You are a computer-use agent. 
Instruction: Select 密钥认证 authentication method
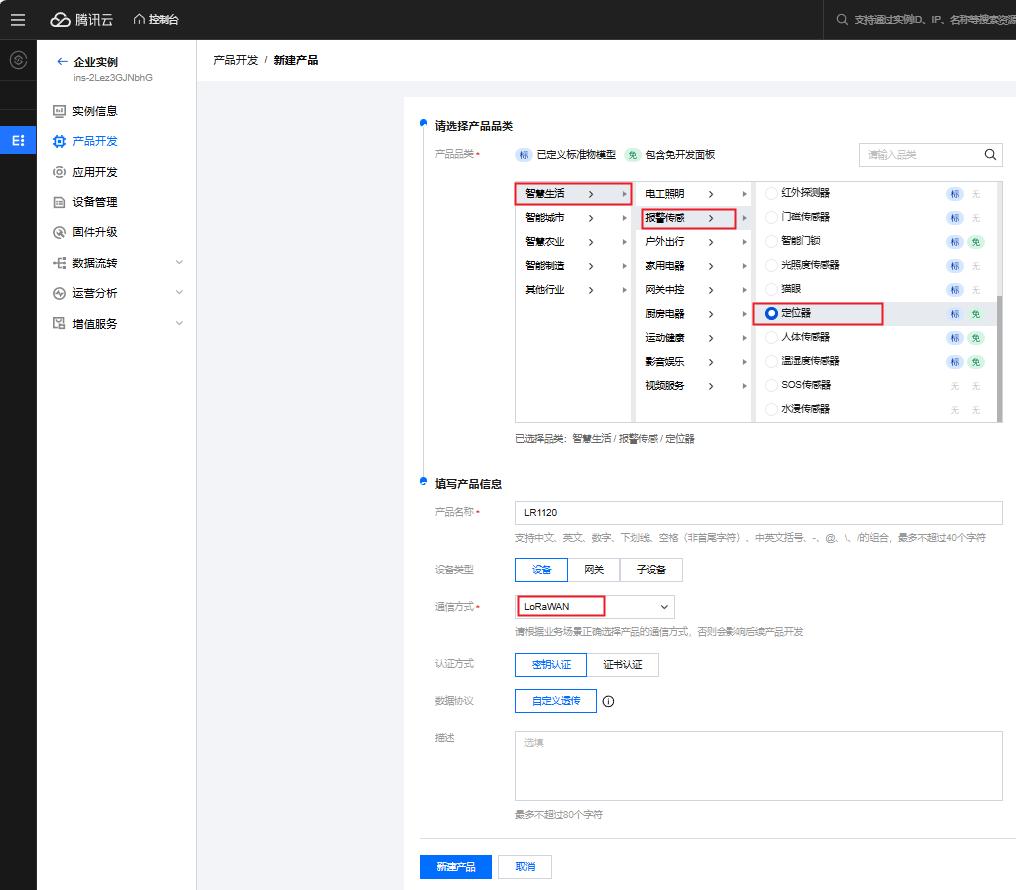coord(551,665)
